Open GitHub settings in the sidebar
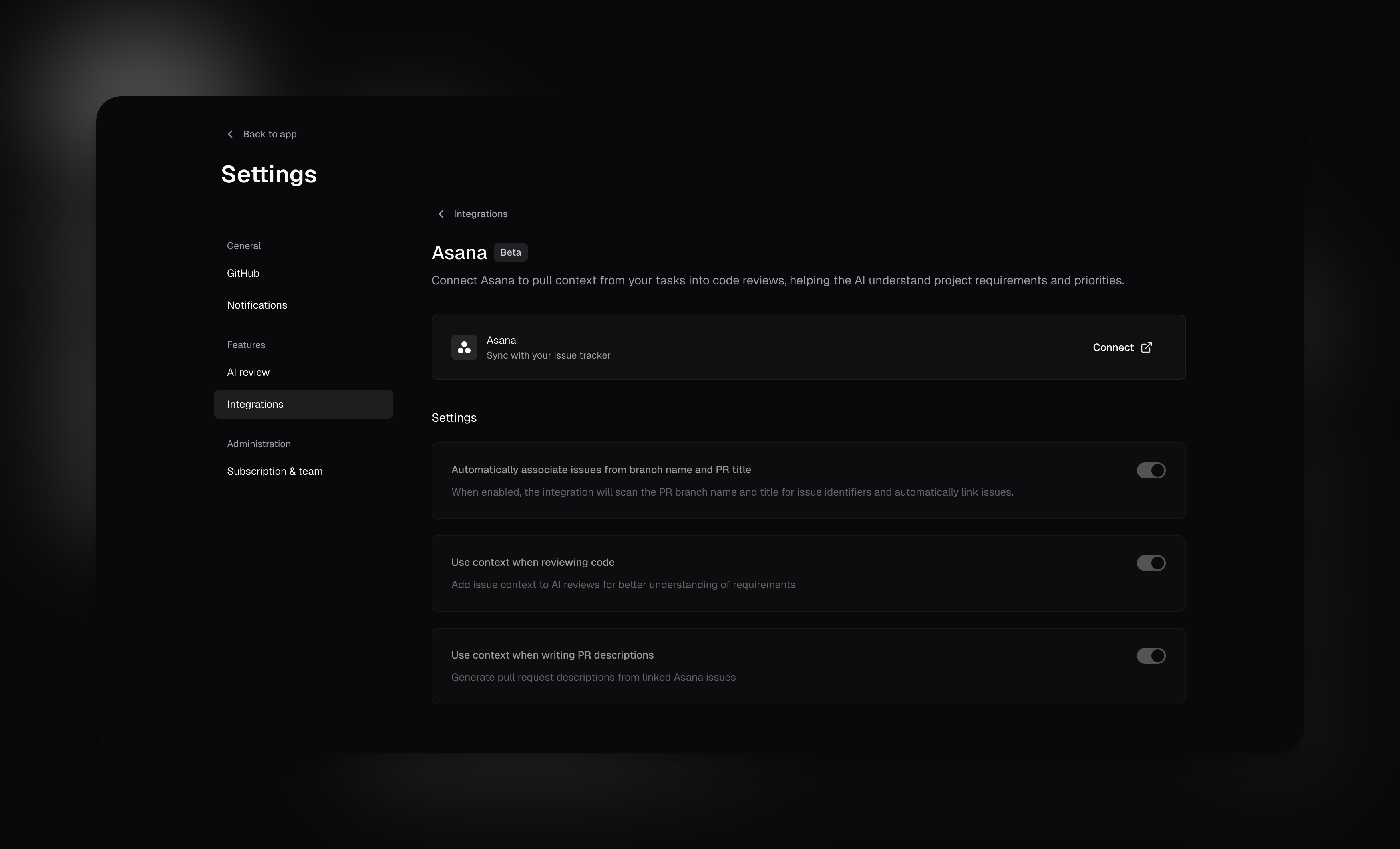This screenshot has width=1400, height=849. pos(243,273)
